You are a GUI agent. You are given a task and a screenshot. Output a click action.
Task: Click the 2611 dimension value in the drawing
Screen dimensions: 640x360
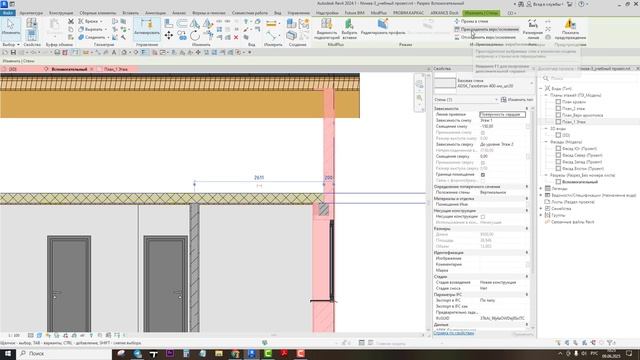click(259, 178)
